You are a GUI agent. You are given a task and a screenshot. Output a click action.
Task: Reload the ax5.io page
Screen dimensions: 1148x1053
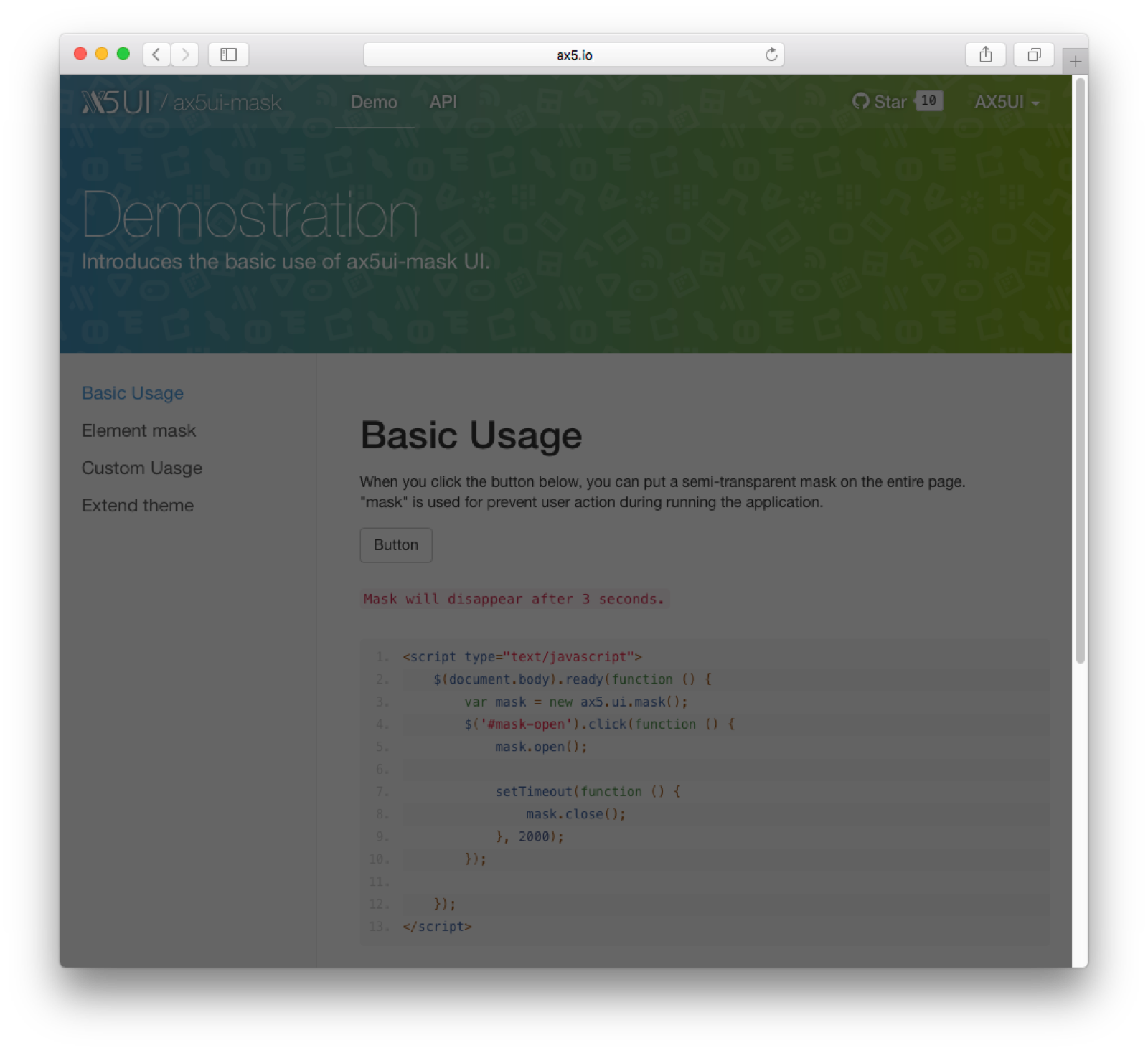[771, 55]
